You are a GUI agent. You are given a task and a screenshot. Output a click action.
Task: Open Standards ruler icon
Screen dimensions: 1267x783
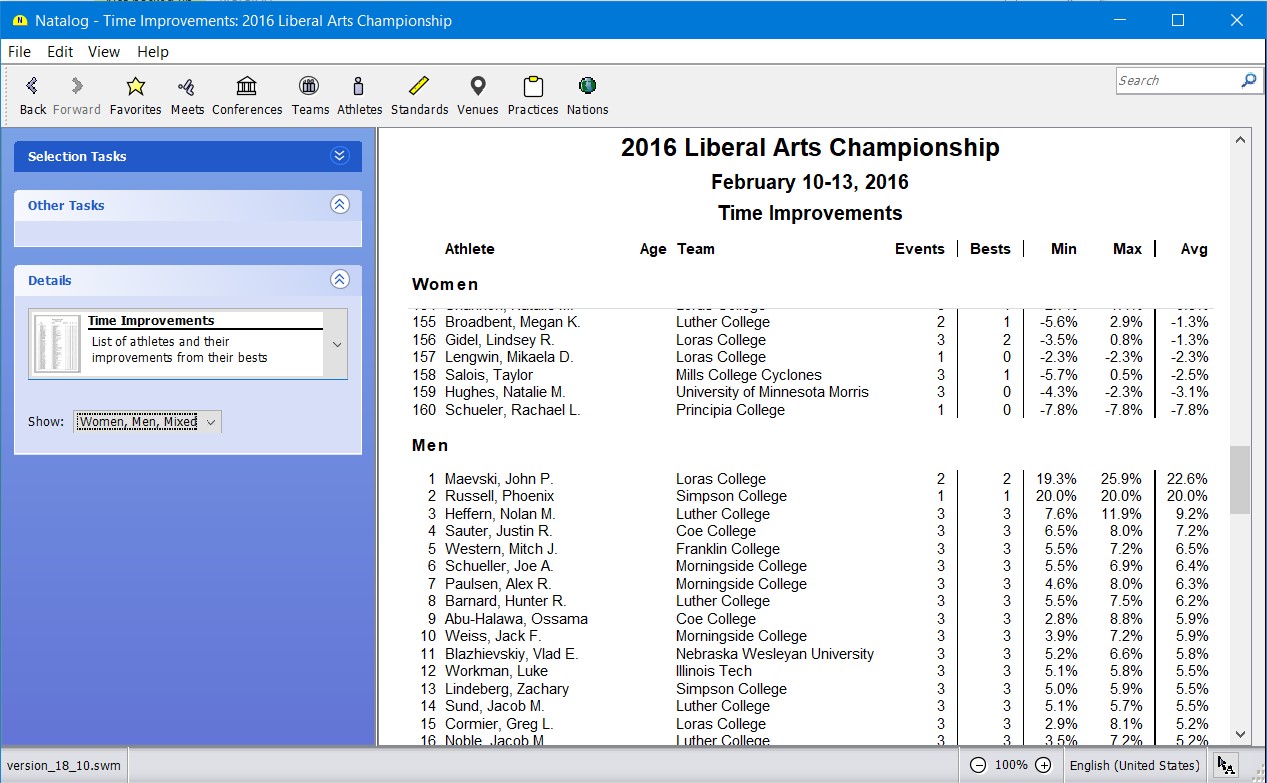419,86
